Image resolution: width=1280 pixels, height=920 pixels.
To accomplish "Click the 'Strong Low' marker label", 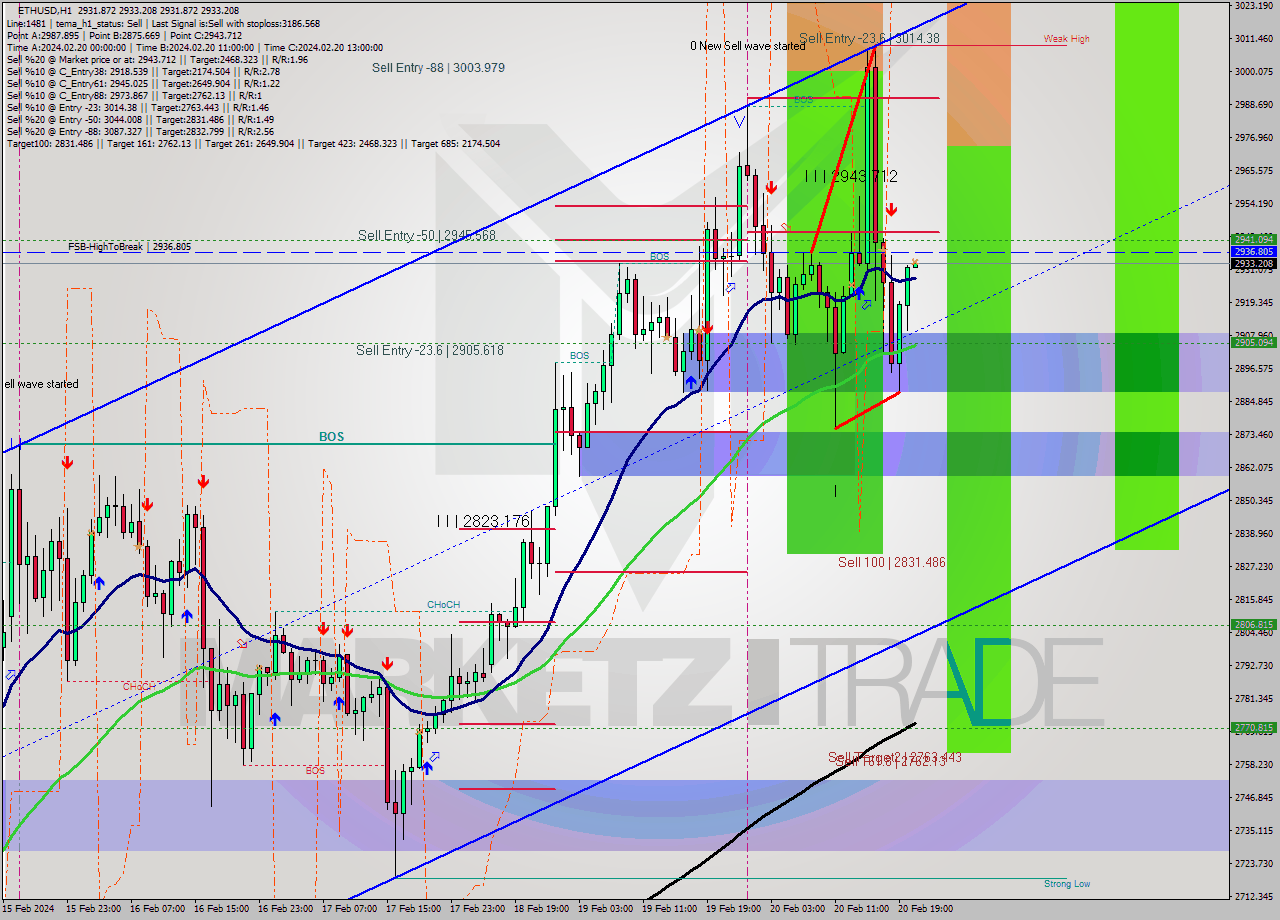I will (1067, 884).
